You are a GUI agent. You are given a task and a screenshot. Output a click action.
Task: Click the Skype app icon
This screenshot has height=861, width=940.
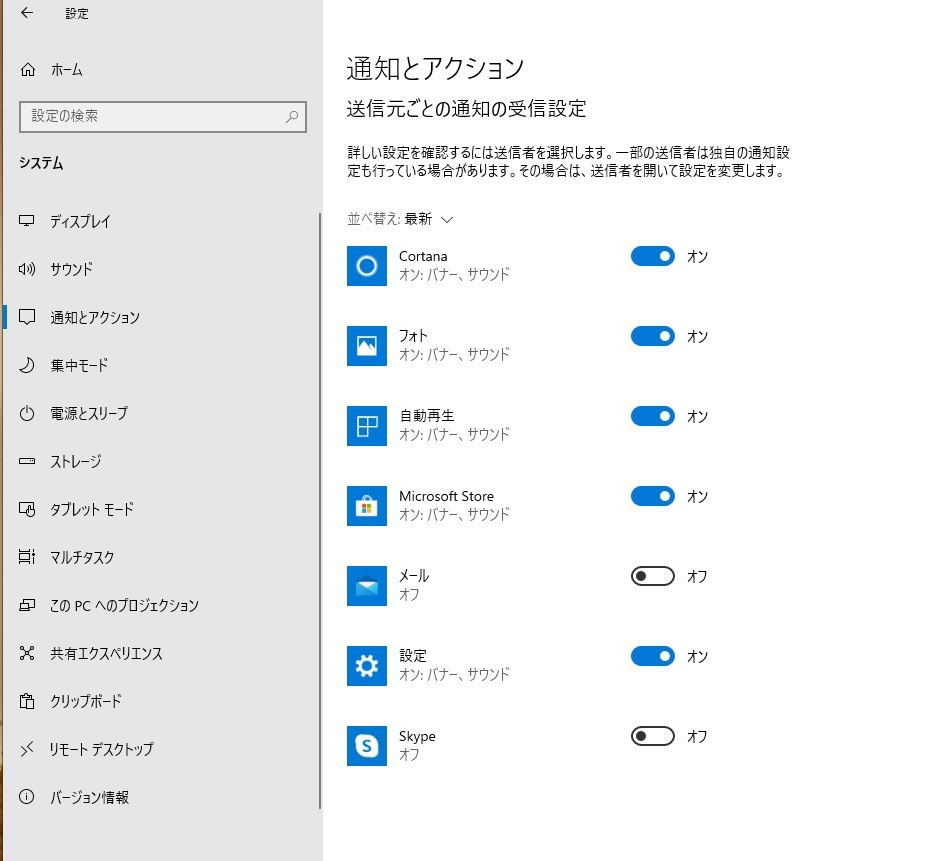pos(367,746)
